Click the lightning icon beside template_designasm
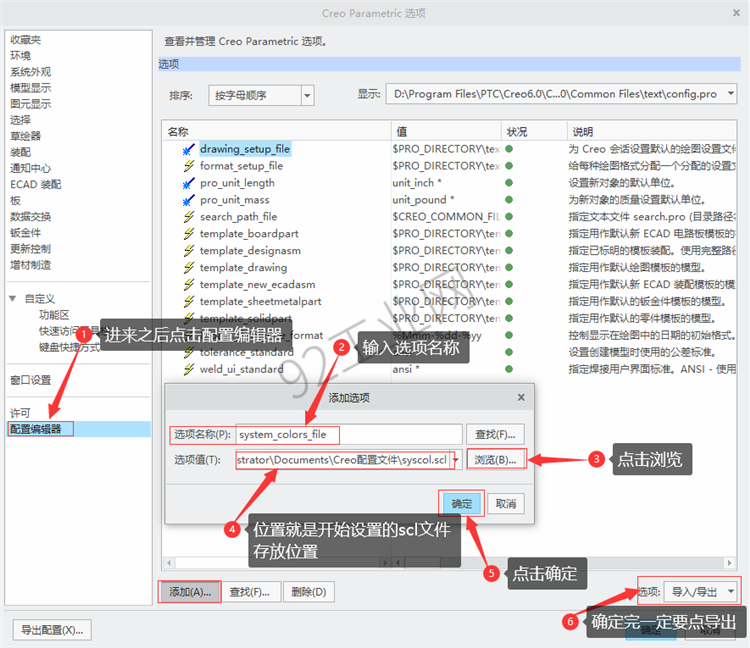Screen dimensions: 750x648 (x=188, y=251)
